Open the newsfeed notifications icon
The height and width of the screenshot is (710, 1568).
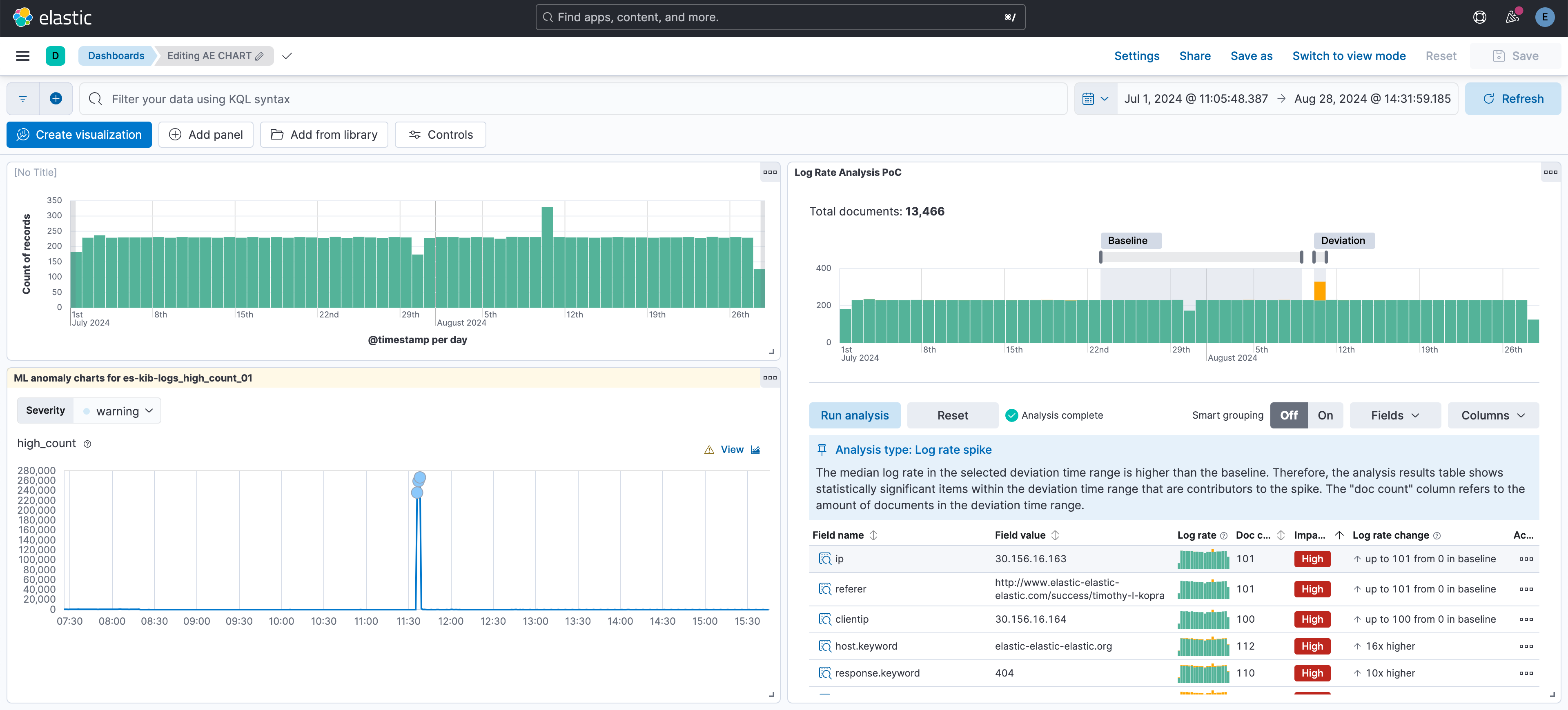tap(1512, 18)
